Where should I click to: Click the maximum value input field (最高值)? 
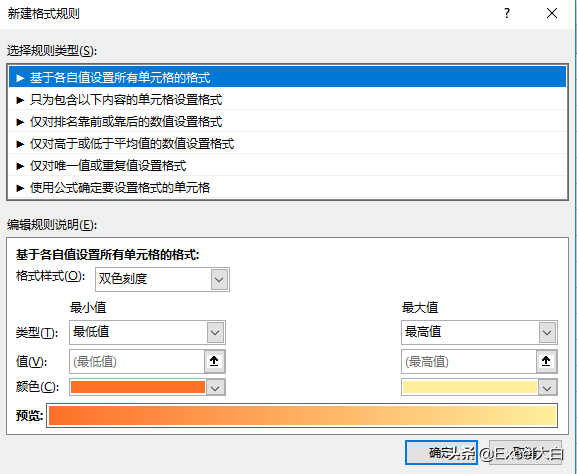pyautogui.click(x=469, y=362)
